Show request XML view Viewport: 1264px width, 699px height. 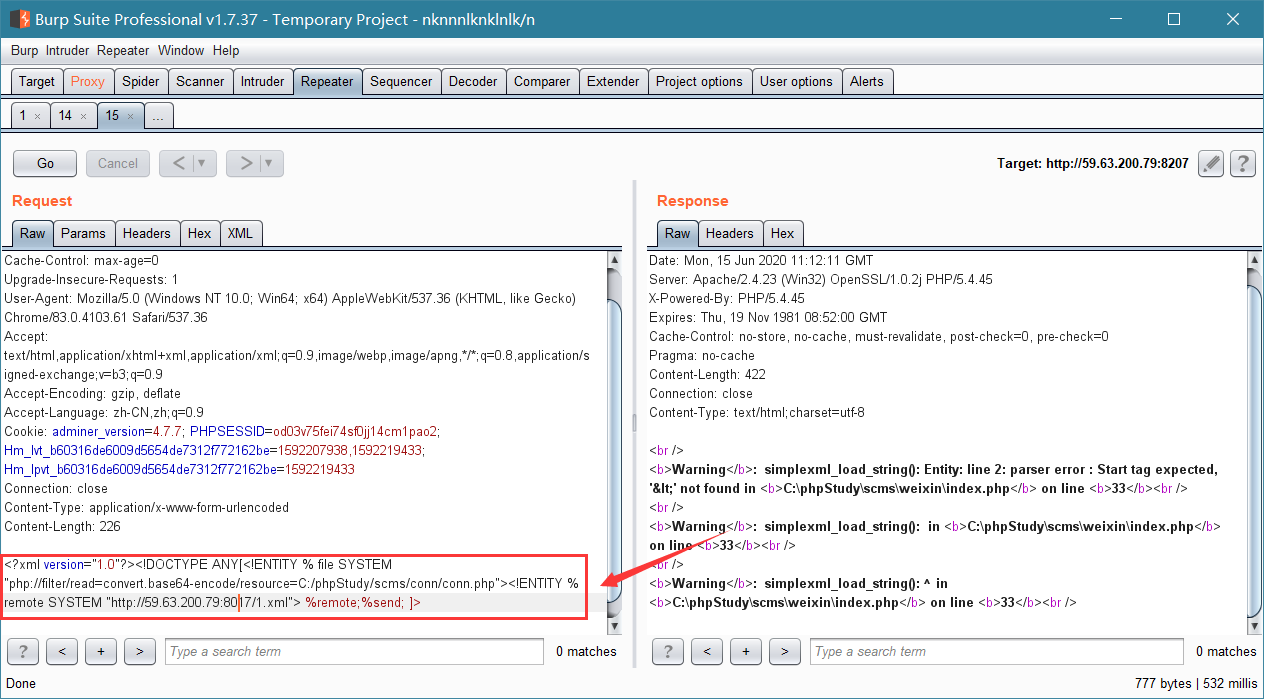click(x=240, y=233)
